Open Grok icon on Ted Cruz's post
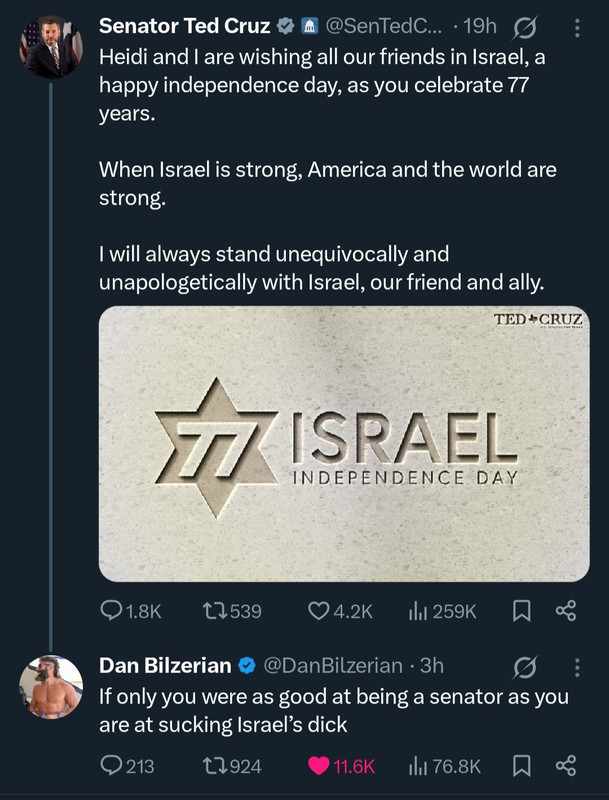 pyautogui.click(x=524, y=28)
